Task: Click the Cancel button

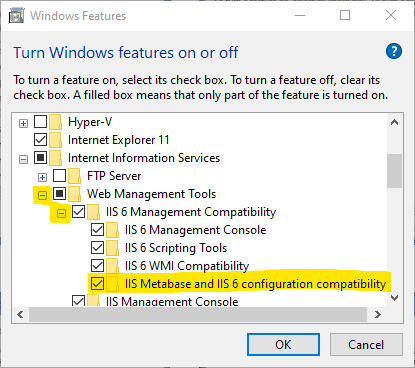Action: (366, 344)
